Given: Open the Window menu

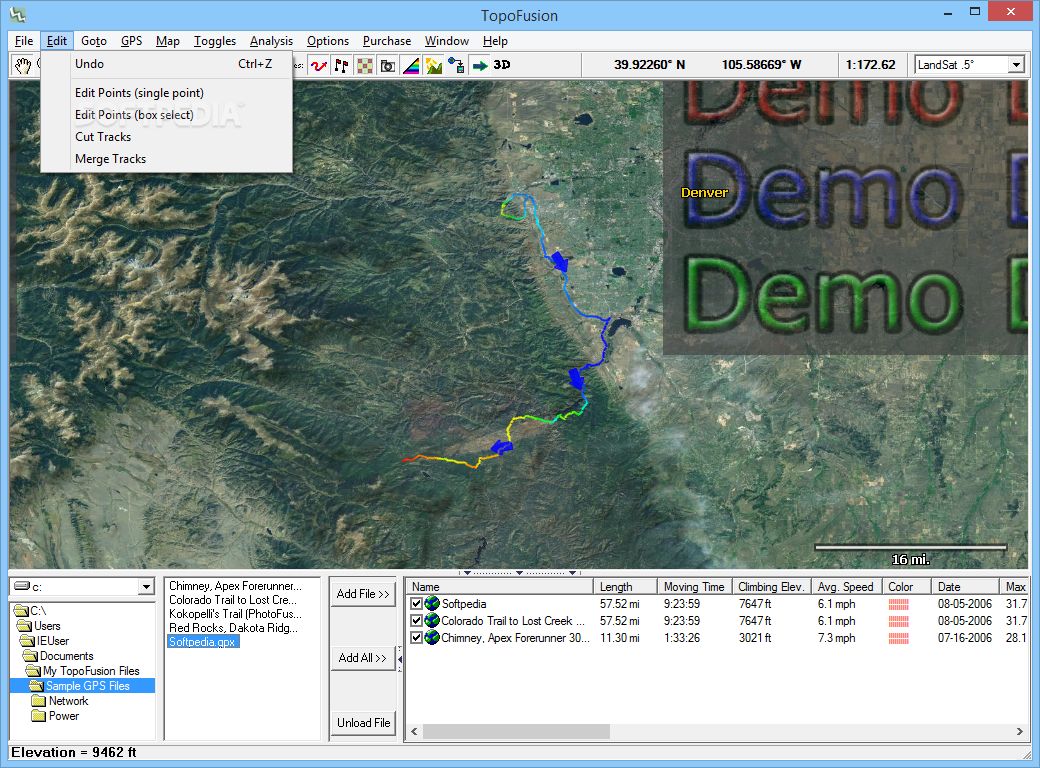Looking at the screenshot, I should pos(446,41).
